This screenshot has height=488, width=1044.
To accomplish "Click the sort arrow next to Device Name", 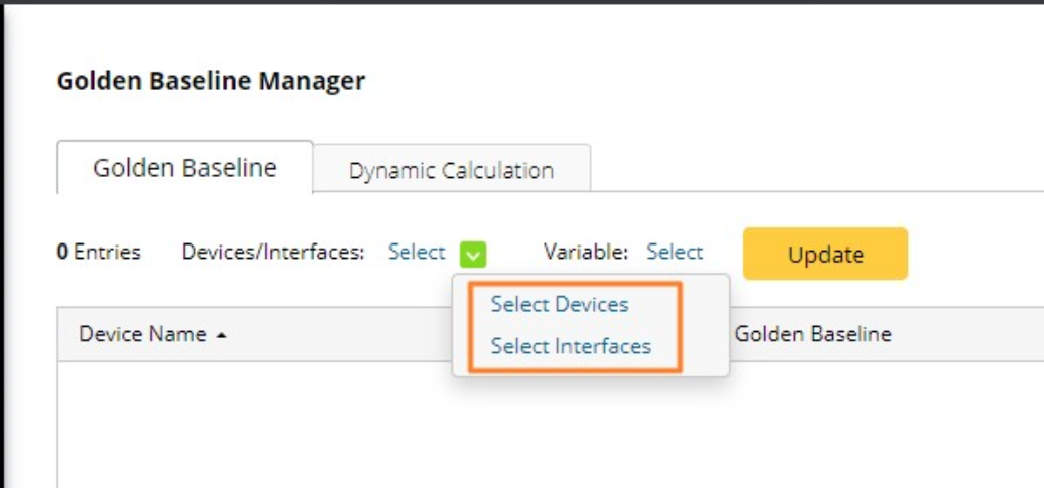I will pyautogui.click(x=221, y=335).
